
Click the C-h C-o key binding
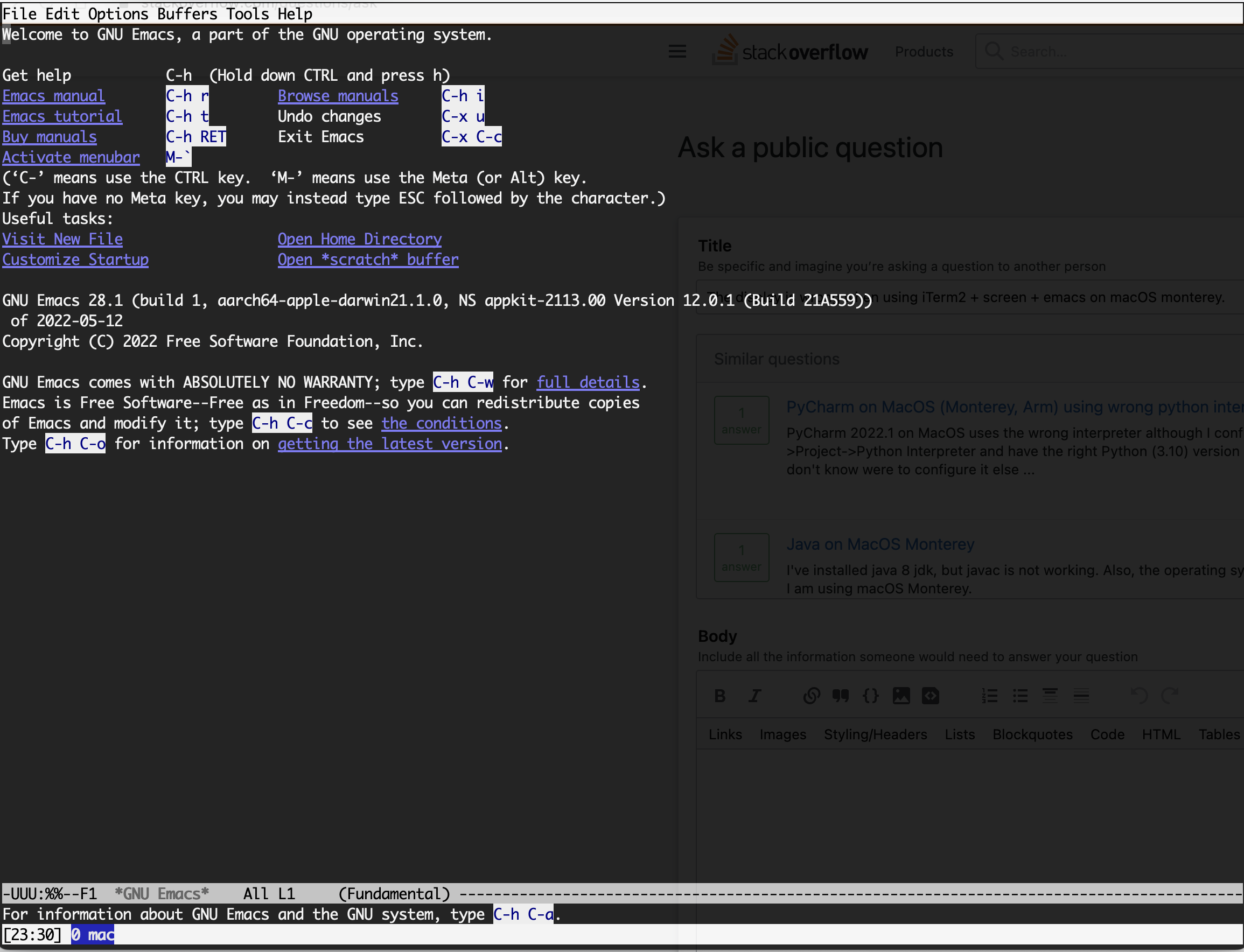pyautogui.click(x=75, y=444)
